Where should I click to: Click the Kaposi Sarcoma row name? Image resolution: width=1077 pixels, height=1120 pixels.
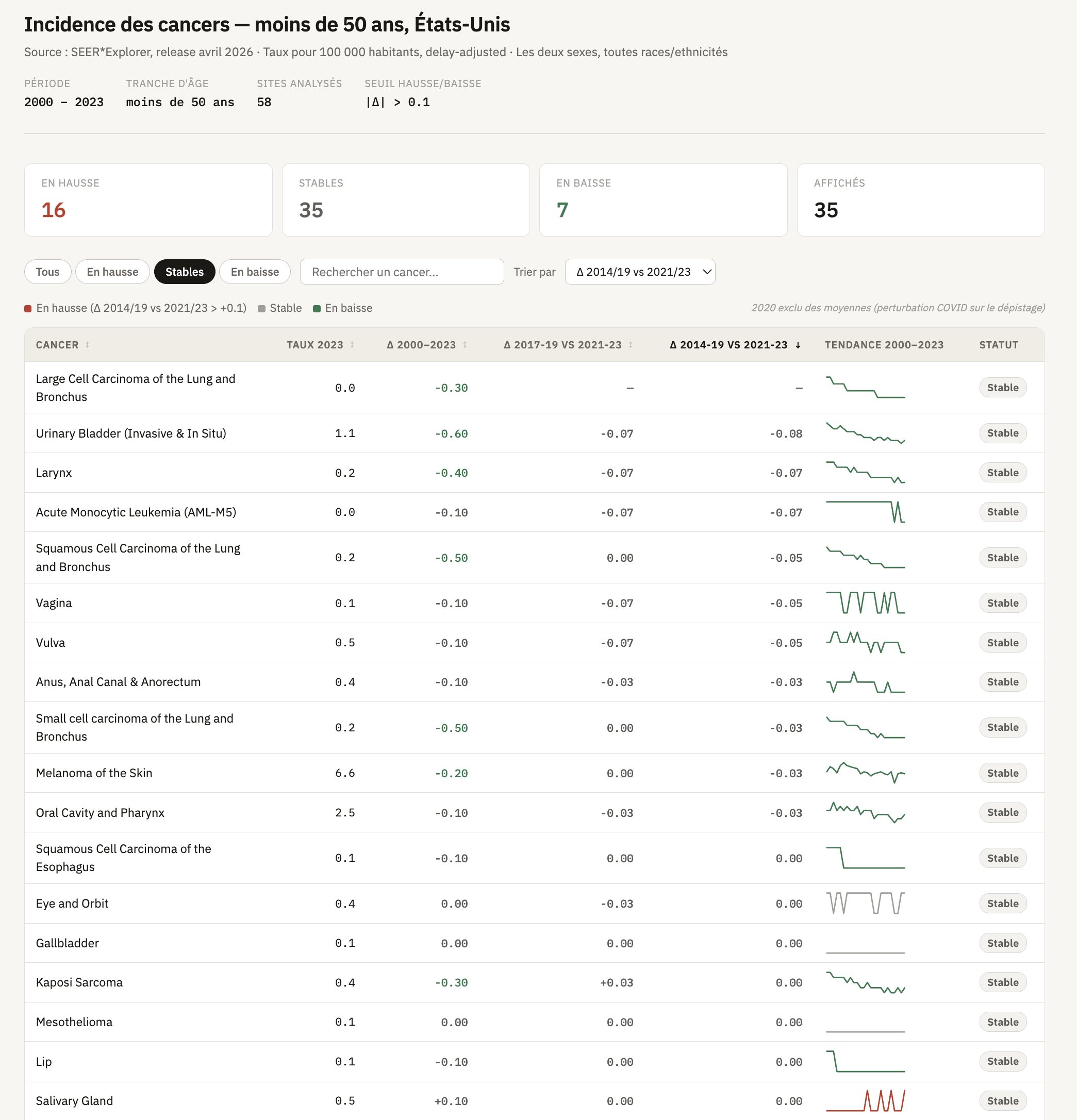[79, 982]
